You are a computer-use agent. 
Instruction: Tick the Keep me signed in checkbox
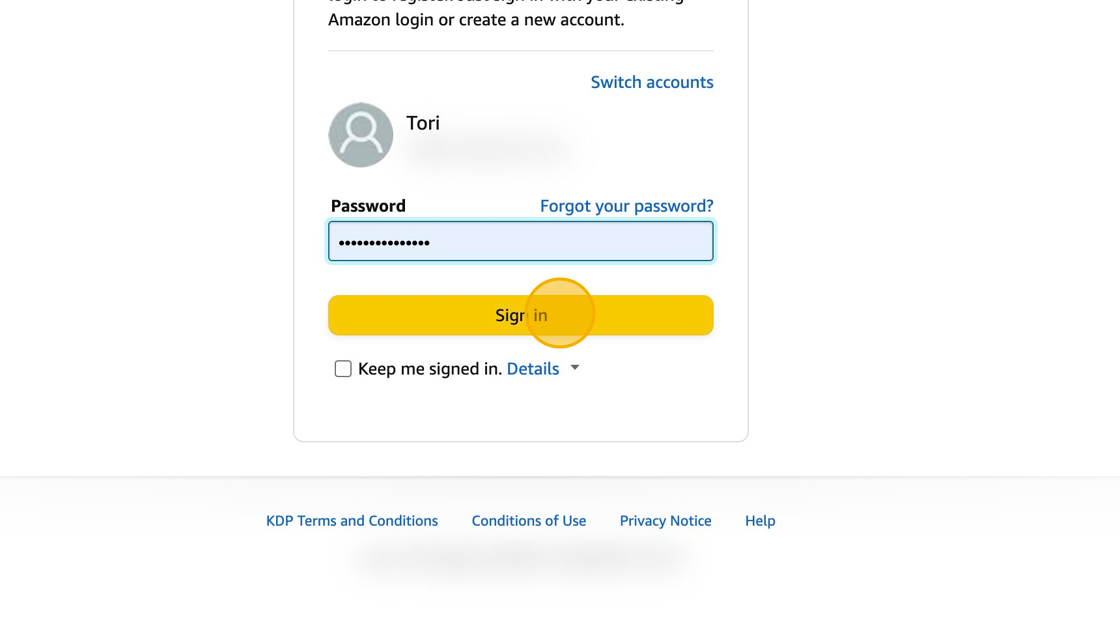pos(343,369)
